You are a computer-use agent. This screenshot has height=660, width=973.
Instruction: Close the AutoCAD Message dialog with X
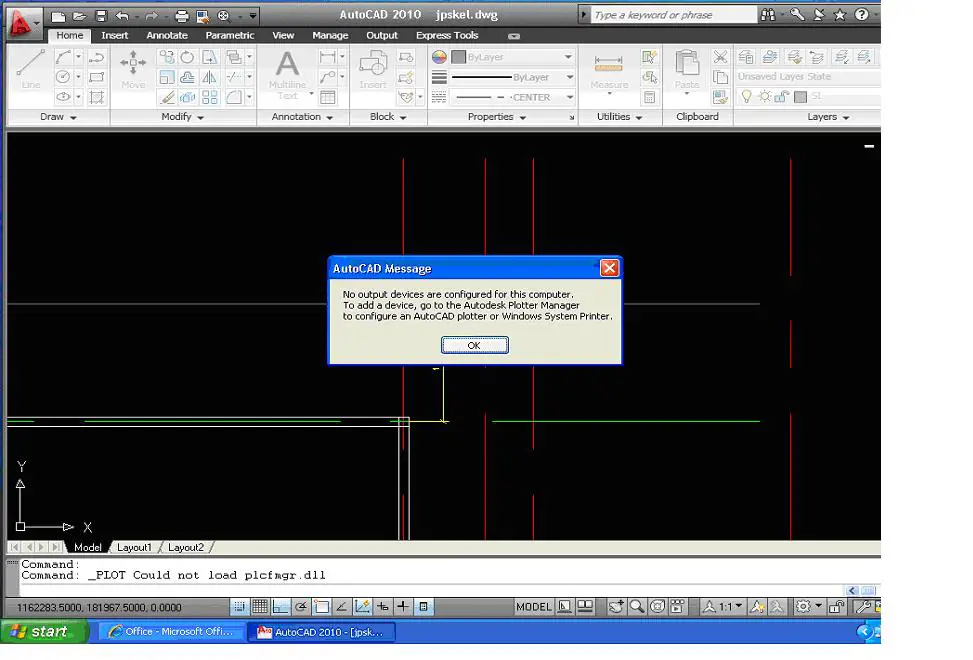click(609, 268)
